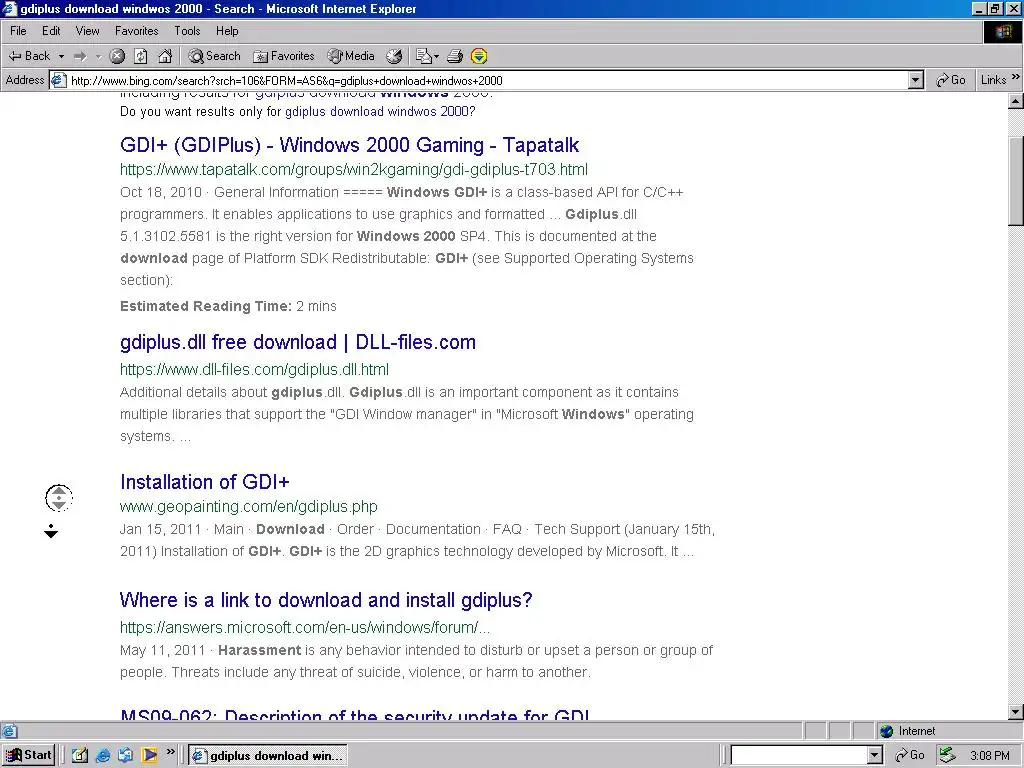Click the vertical scrollbar thumb
This screenshot has width=1024, height=768.
click(x=1016, y=182)
